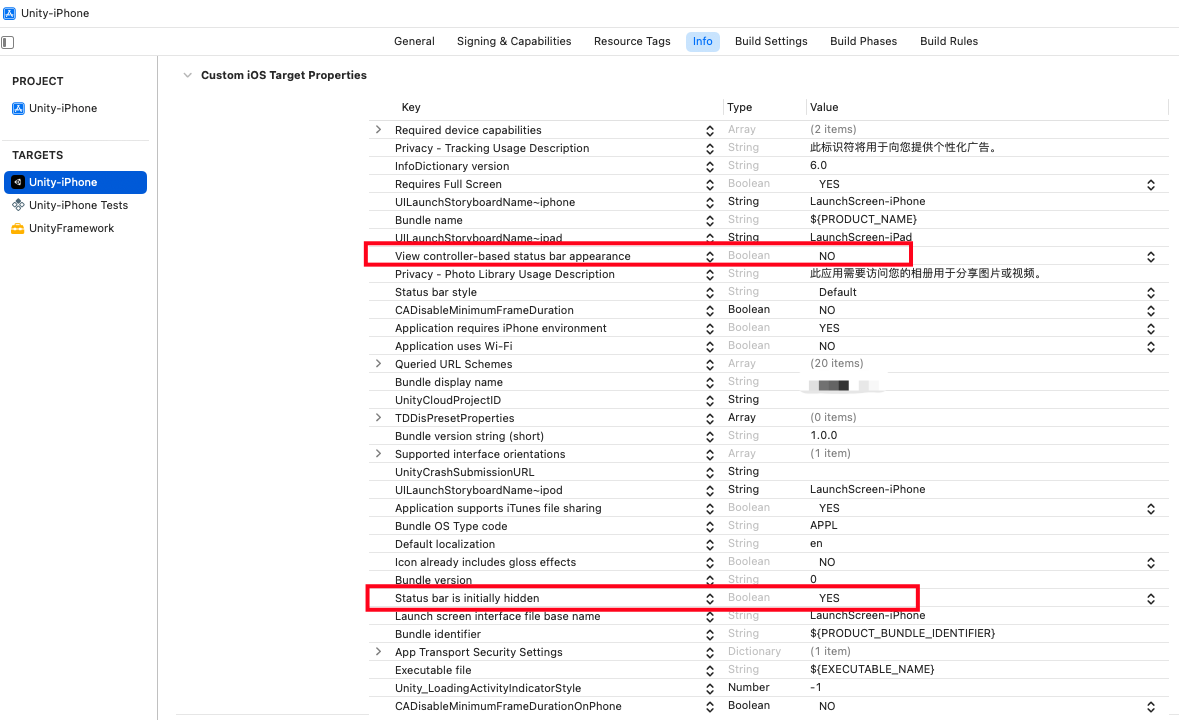The image size is (1179, 720).
Task: Click the UnityFramework toolbox icon
Action: [18, 228]
